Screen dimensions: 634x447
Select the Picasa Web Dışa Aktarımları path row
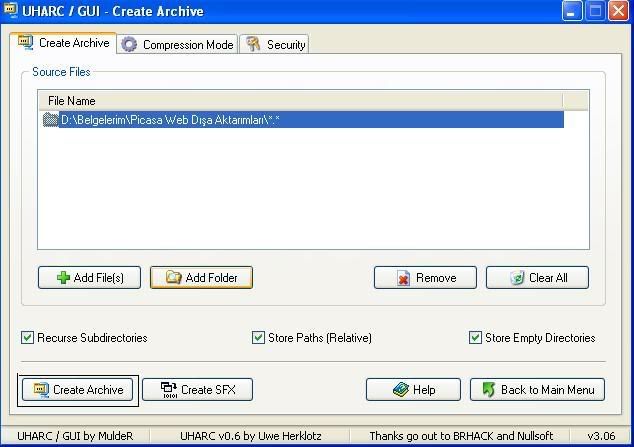coord(303,120)
